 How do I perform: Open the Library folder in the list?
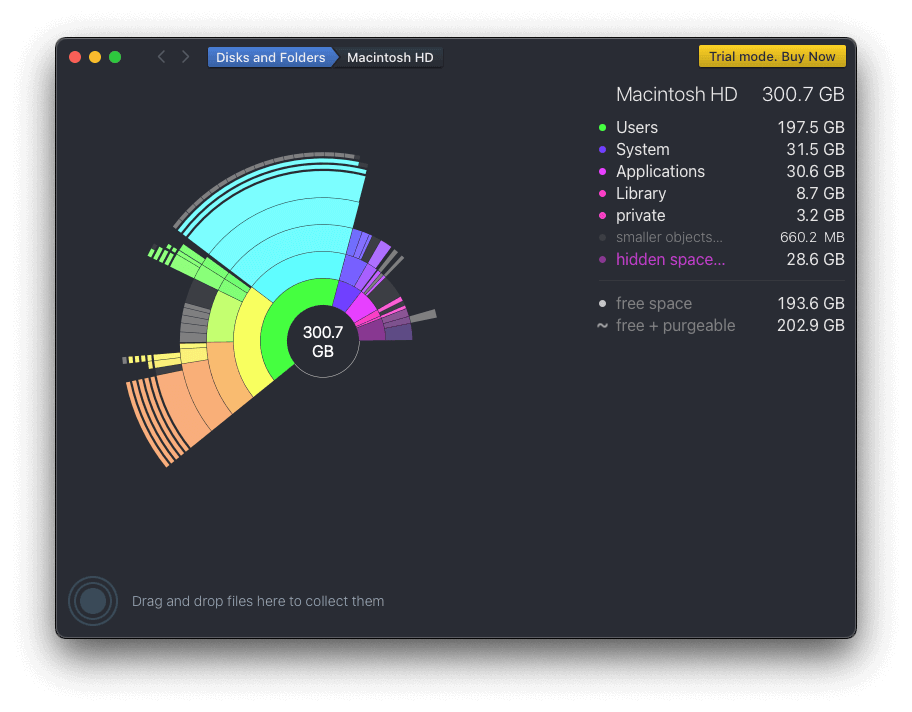(x=641, y=193)
